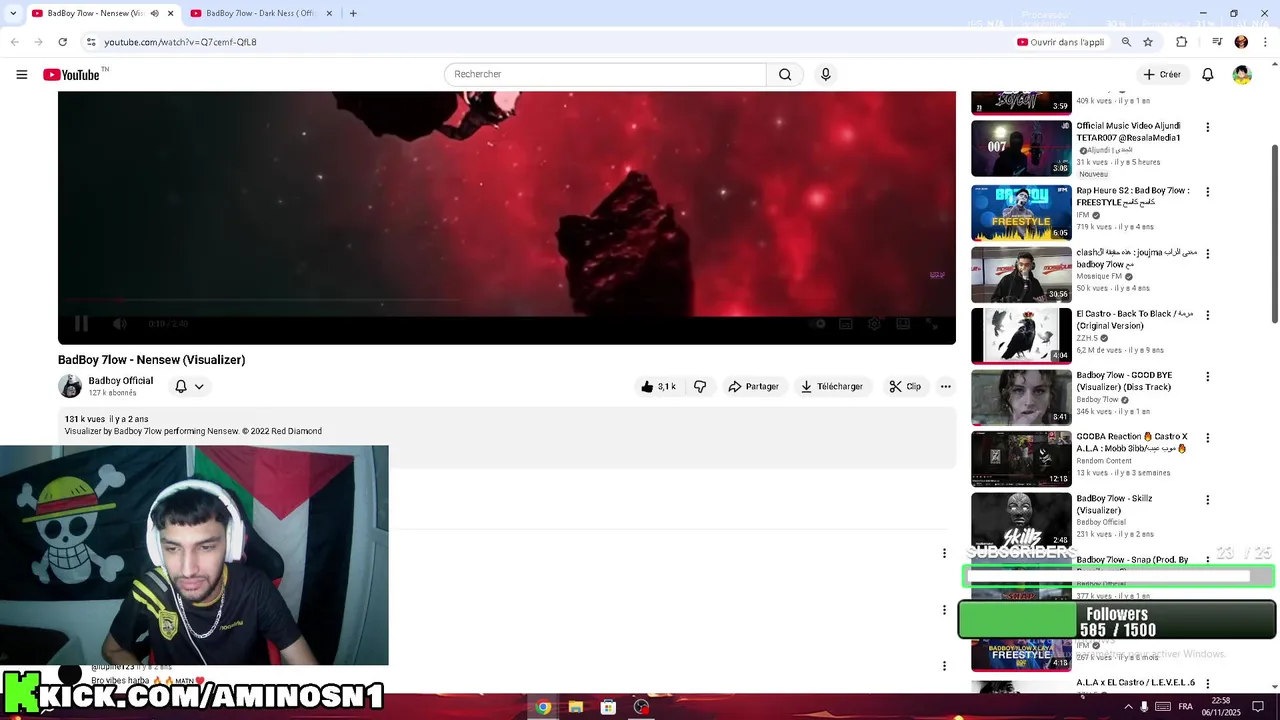This screenshot has height=720, width=1280.
Task: Click the Télécharger download button
Action: point(832,386)
